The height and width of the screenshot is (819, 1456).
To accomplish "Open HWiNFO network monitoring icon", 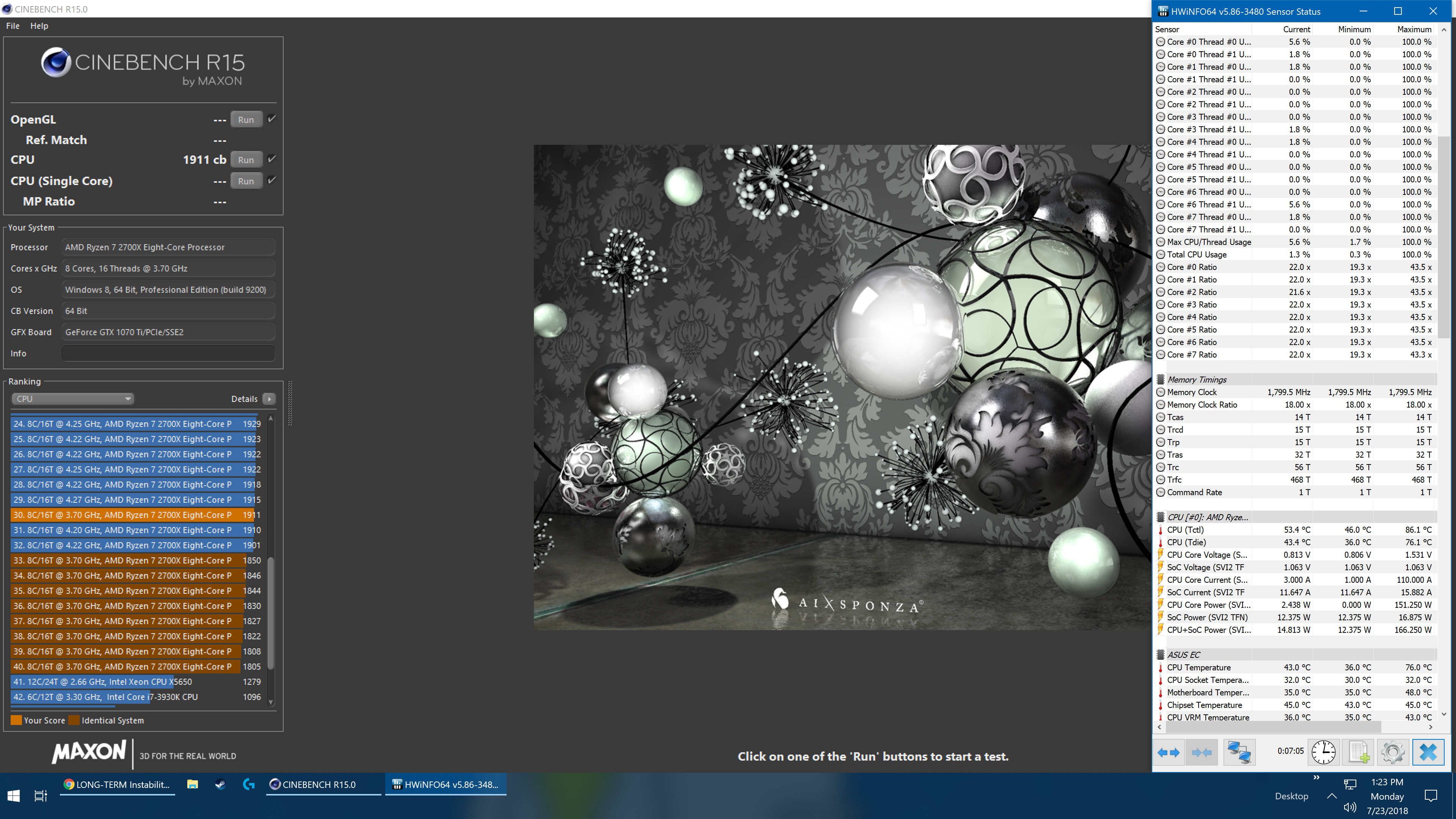I will click(1239, 752).
